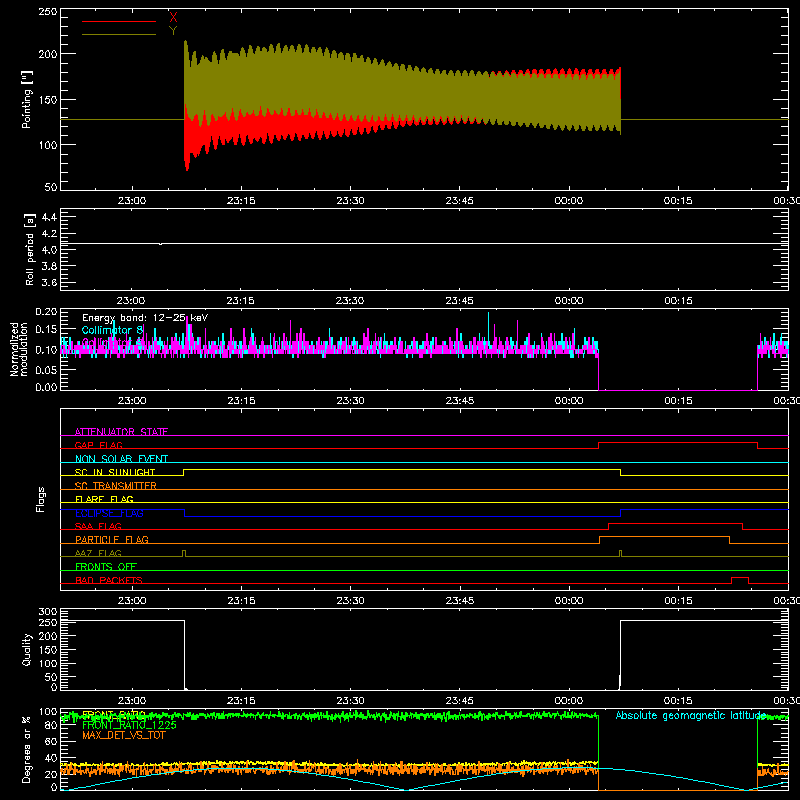Viewport: 800px width, 800px height.
Task: Click the 50 value on Pointing axis
Action: point(51,187)
